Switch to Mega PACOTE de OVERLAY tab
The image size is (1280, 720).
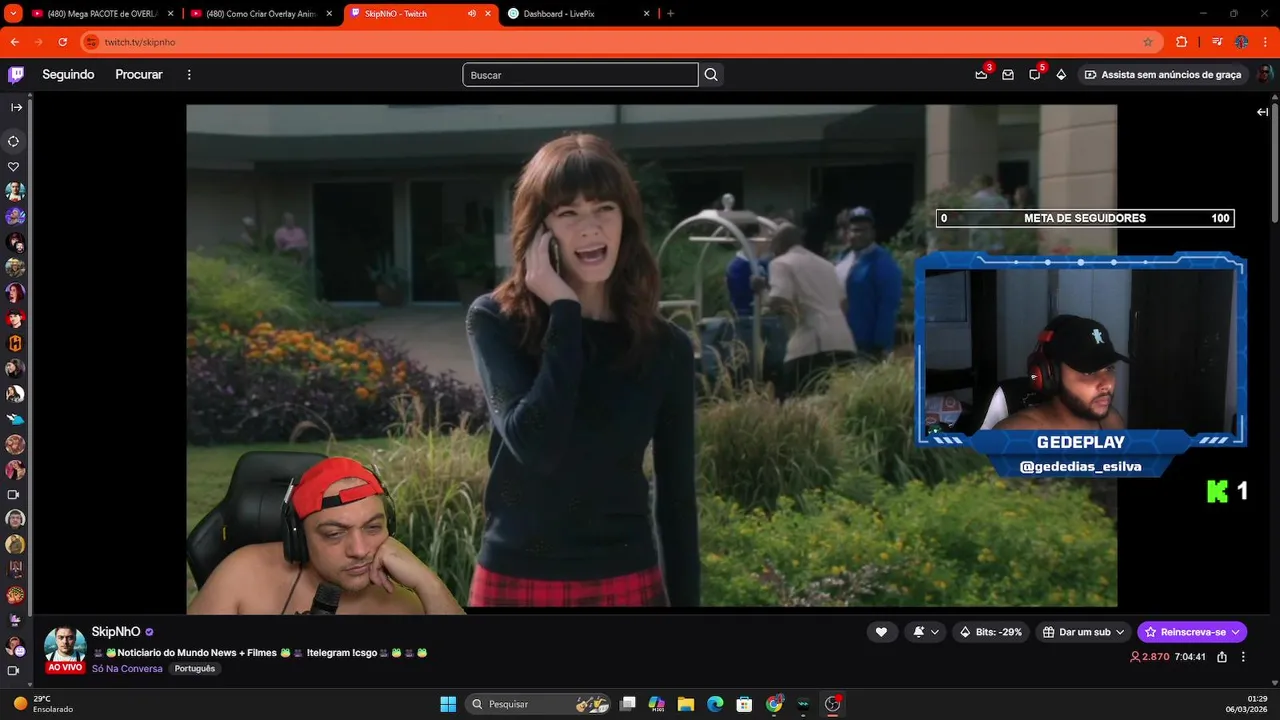pos(102,14)
